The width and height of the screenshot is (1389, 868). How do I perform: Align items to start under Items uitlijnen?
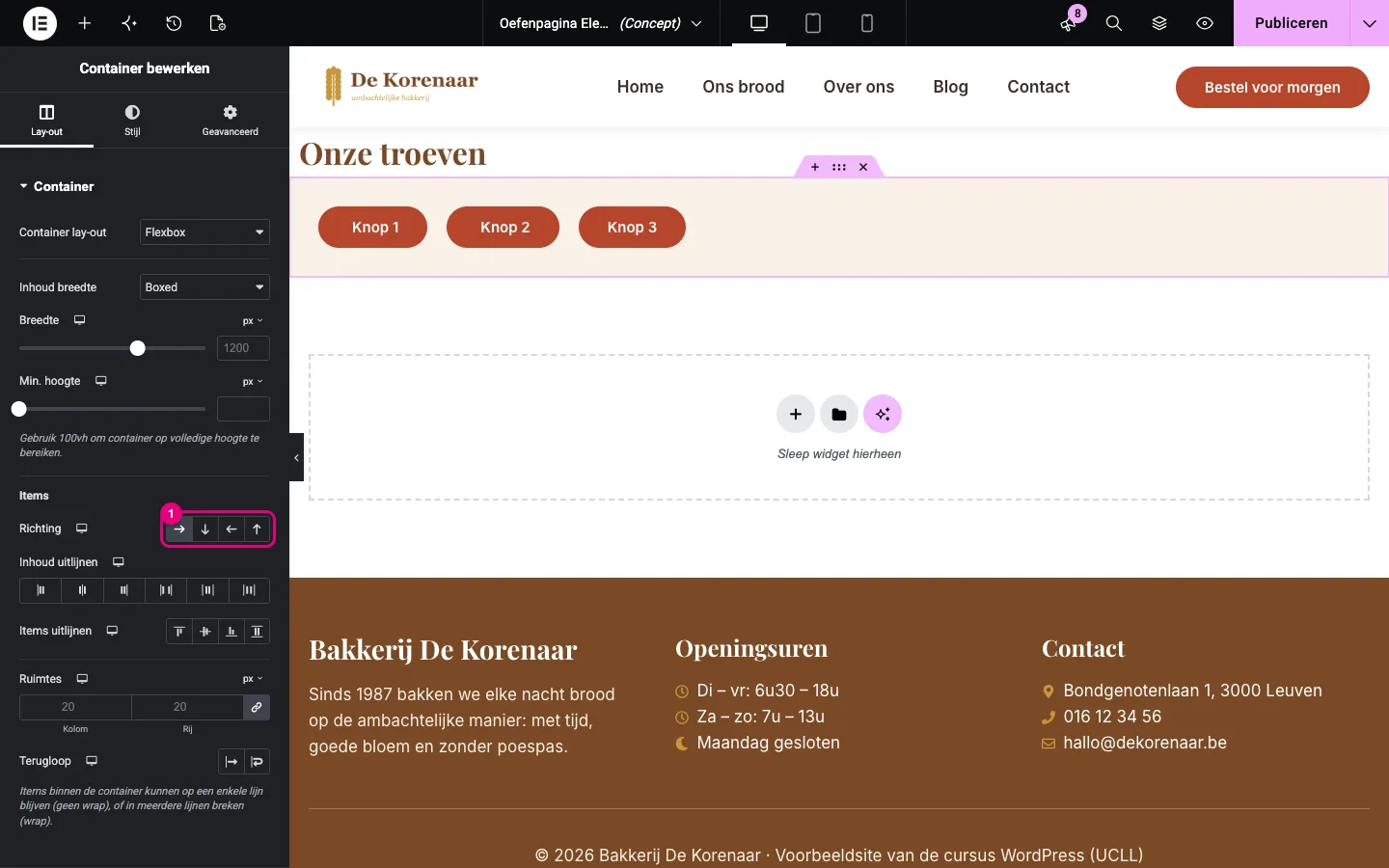pos(179,632)
